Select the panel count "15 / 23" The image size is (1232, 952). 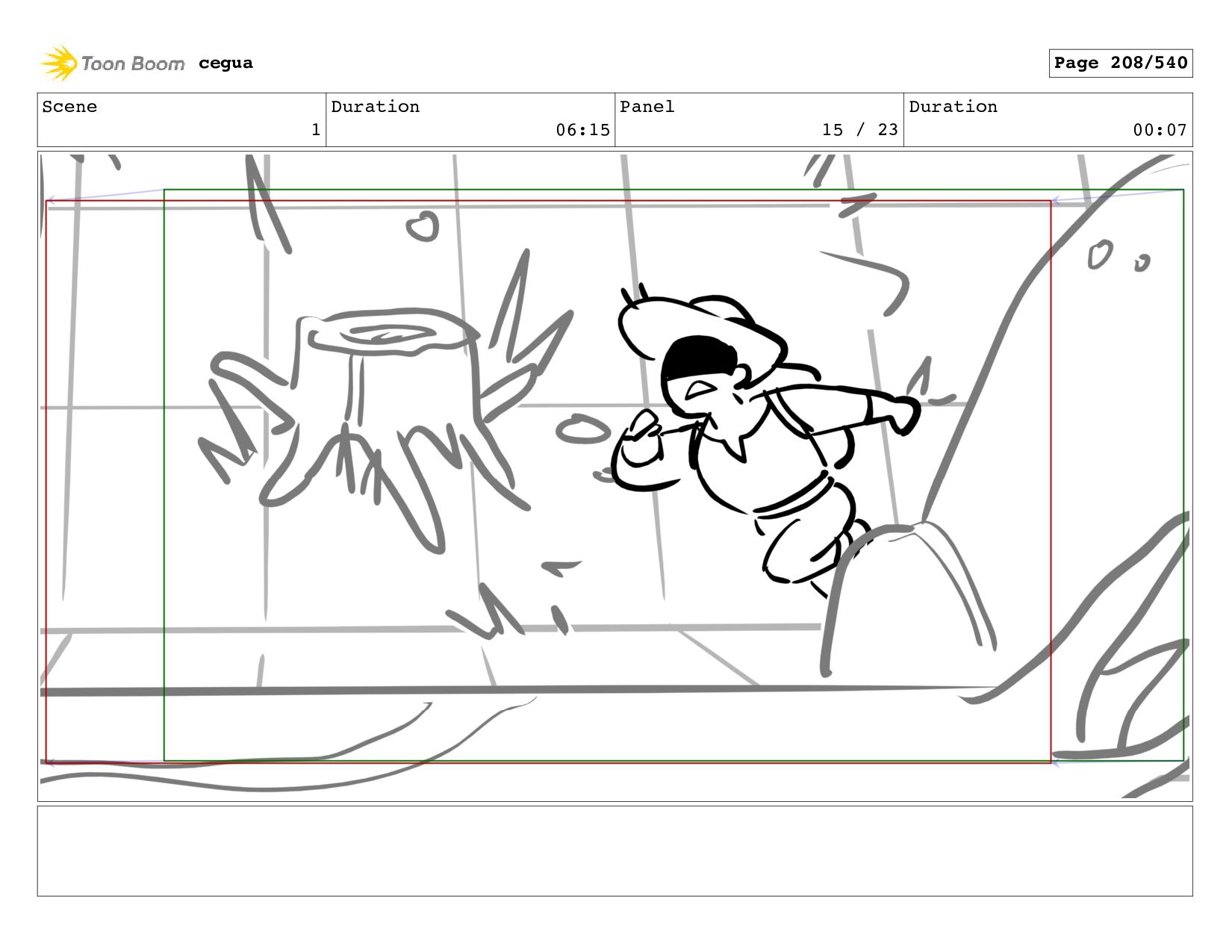[x=859, y=130]
